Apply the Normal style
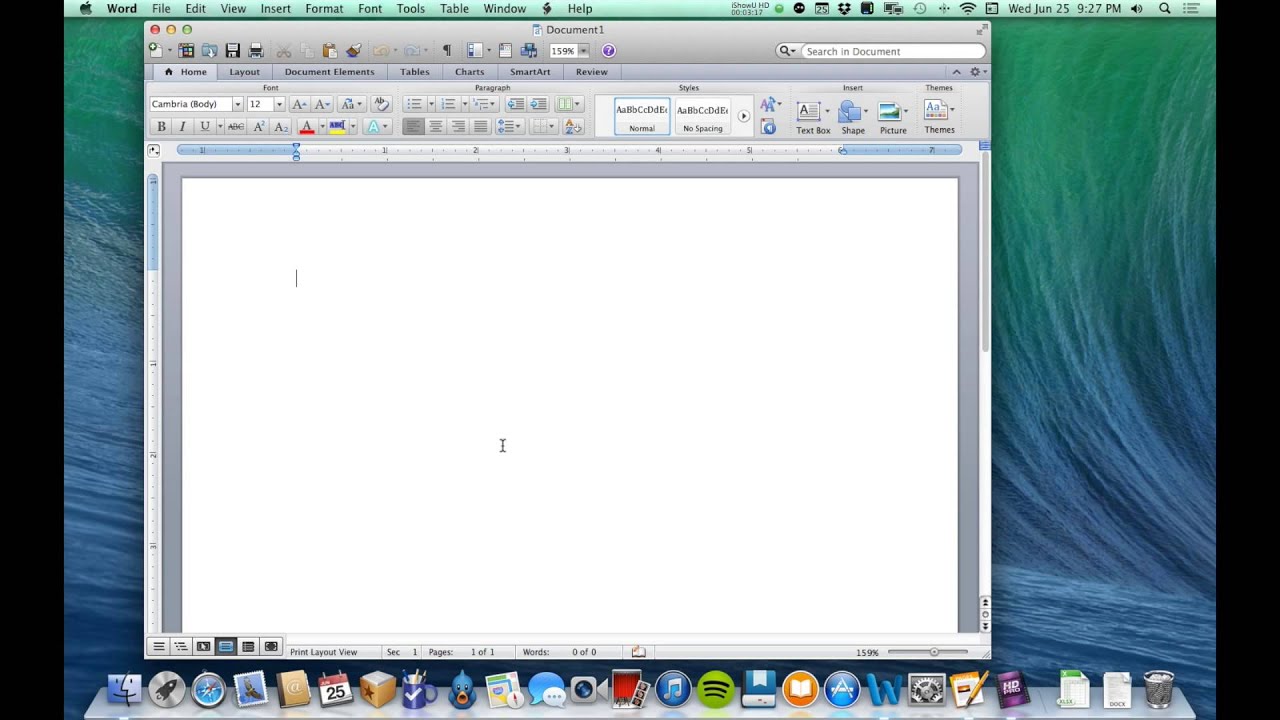The height and width of the screenshot is (720, 1280). 642,117
